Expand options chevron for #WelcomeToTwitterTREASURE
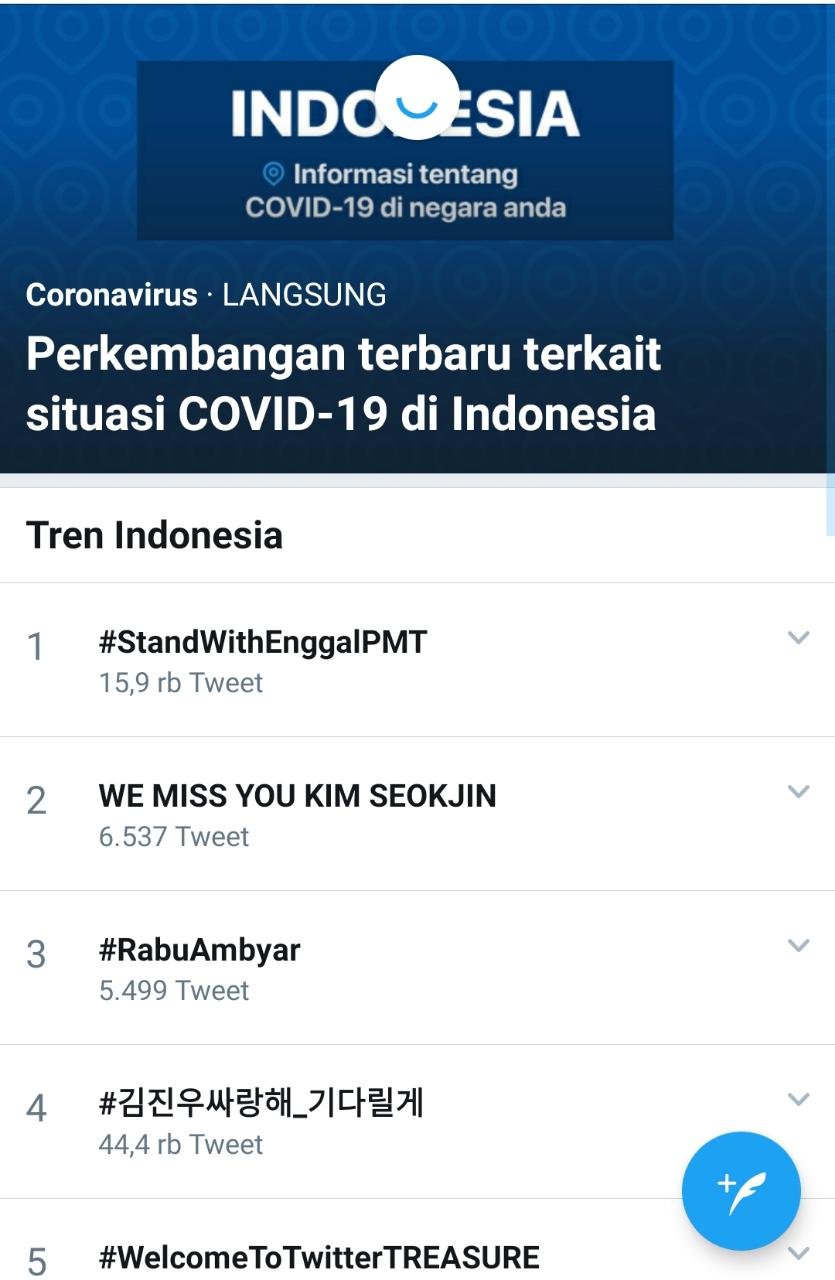835x1280 pixels. pyautogui.click(x=798, y=1252)
